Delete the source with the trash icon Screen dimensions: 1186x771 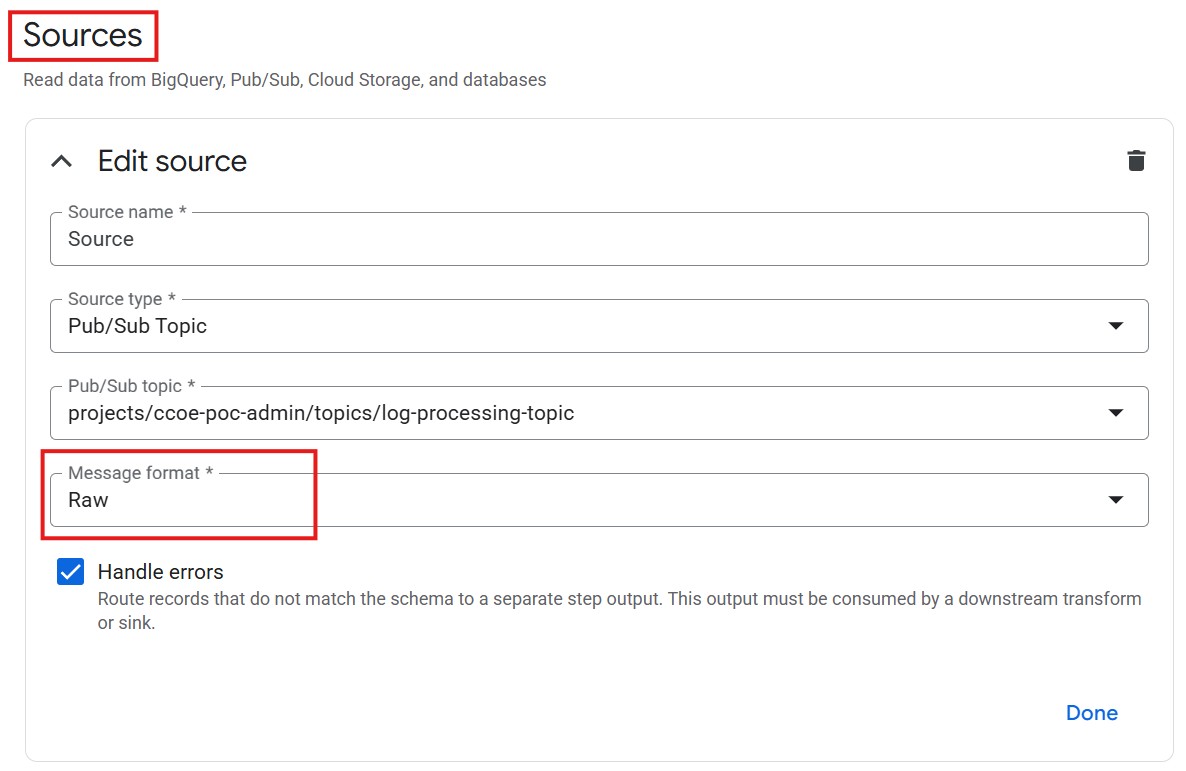click(1136, 161)
